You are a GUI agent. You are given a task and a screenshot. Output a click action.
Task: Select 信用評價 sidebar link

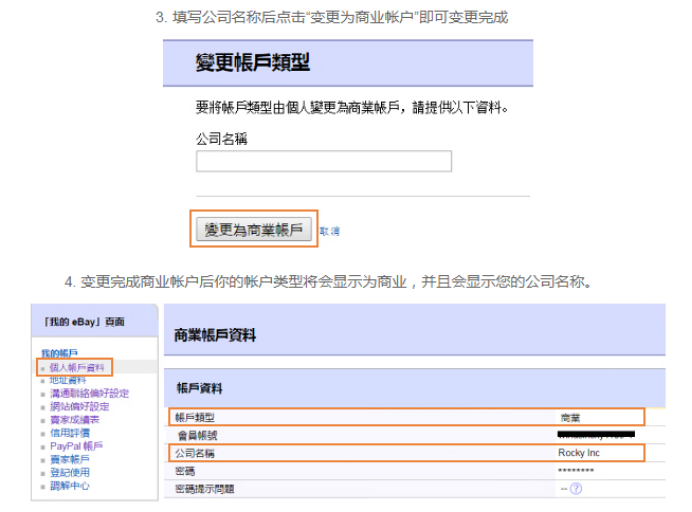tap(68, 433)
